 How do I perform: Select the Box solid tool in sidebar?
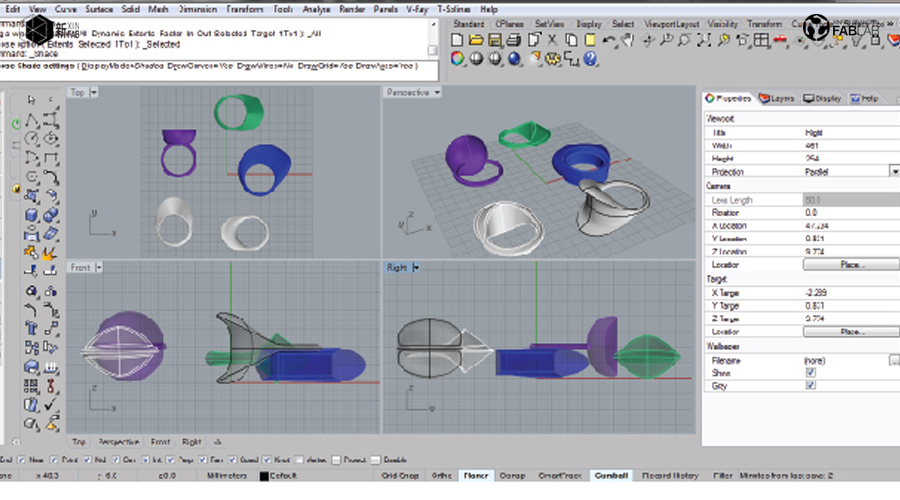(31, 214)
